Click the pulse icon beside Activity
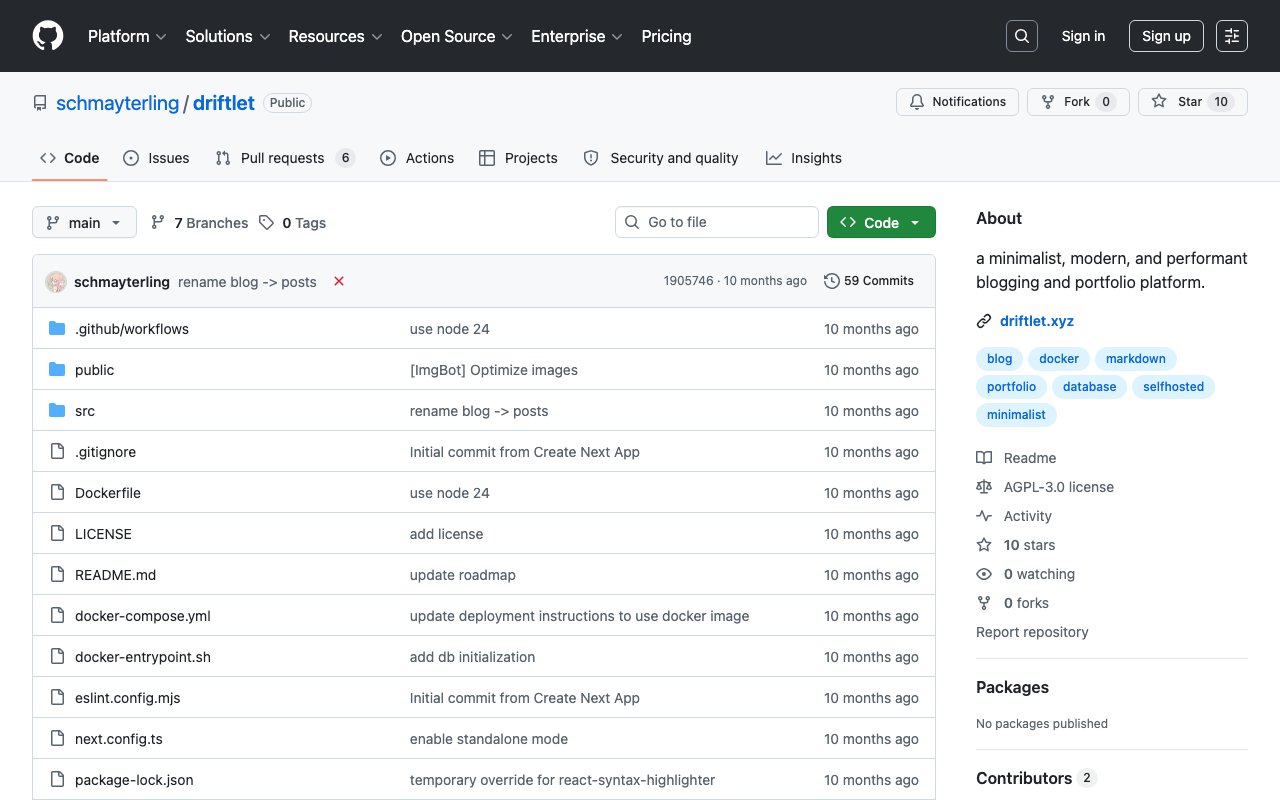The image size is (1280, 800). [984, 516]
